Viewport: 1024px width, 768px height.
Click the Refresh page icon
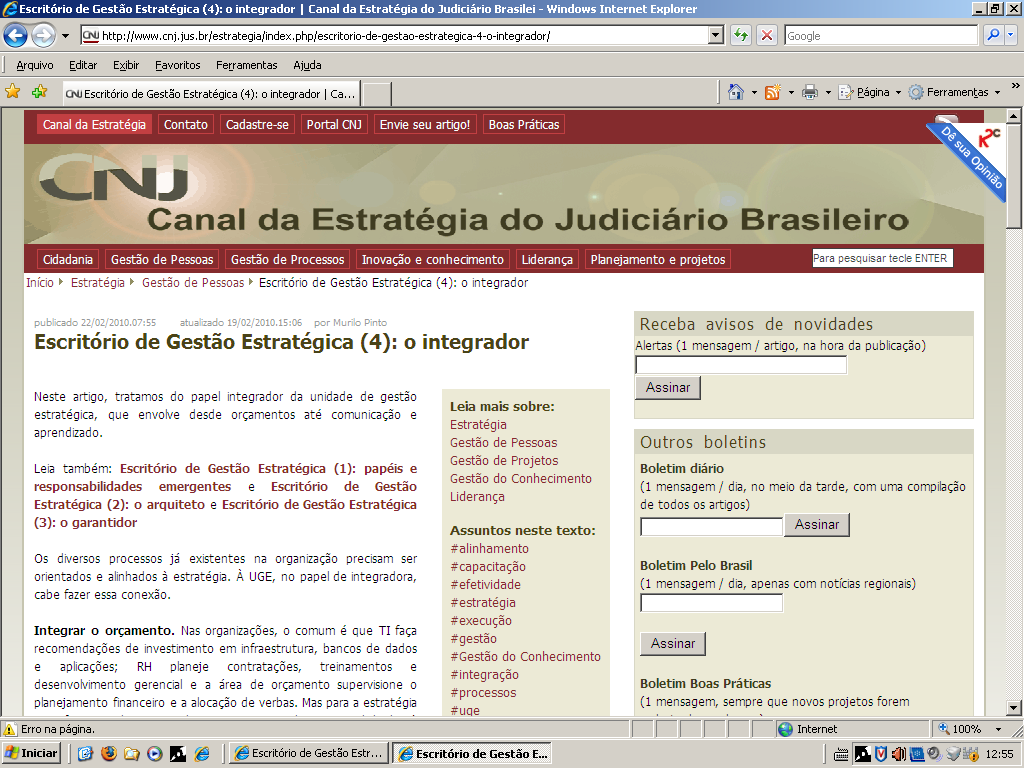(741, 36)
